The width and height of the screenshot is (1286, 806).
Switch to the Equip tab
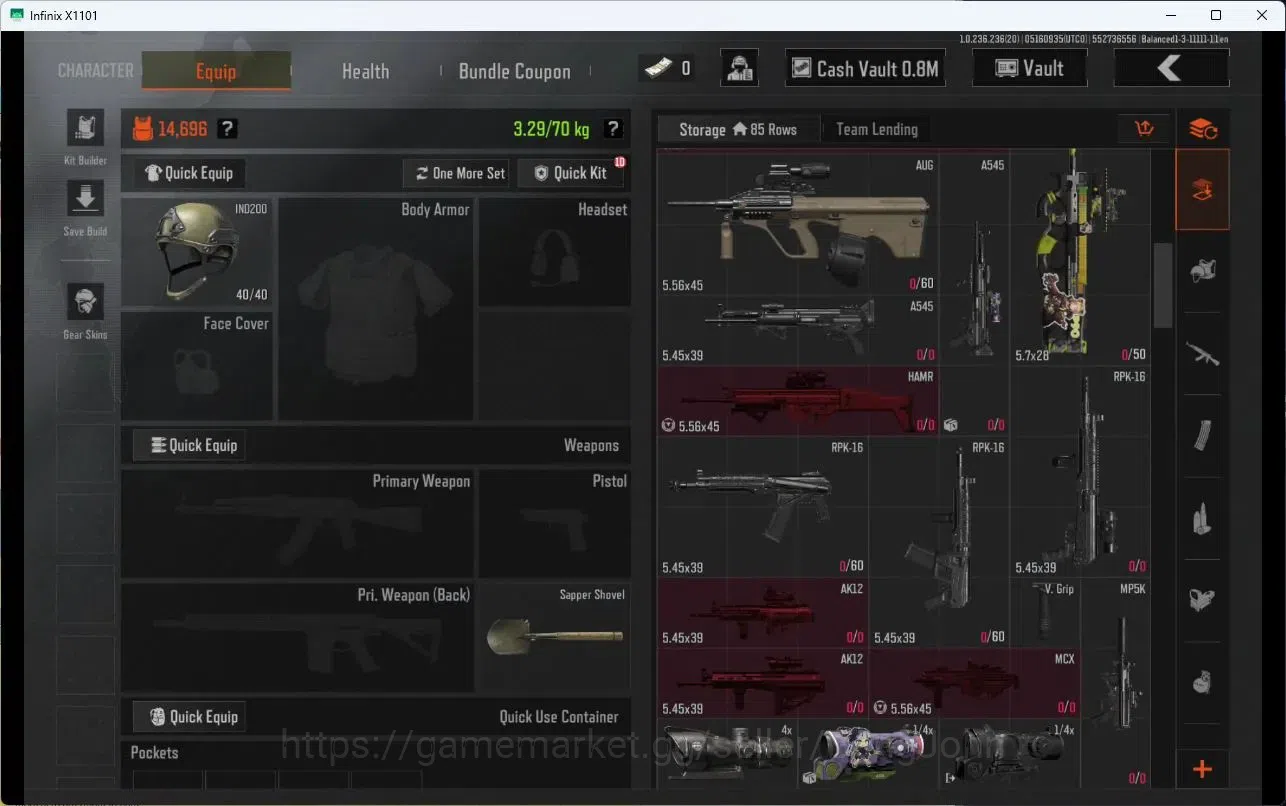pyautogui.click(x=216, y=71)
